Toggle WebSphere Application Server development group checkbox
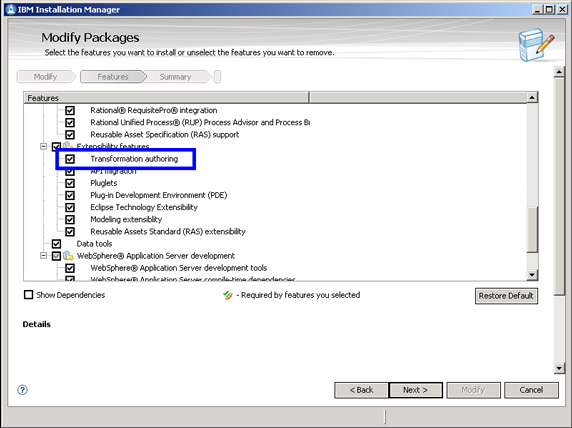Screen dimensions: 572x428 click(56, 256)
